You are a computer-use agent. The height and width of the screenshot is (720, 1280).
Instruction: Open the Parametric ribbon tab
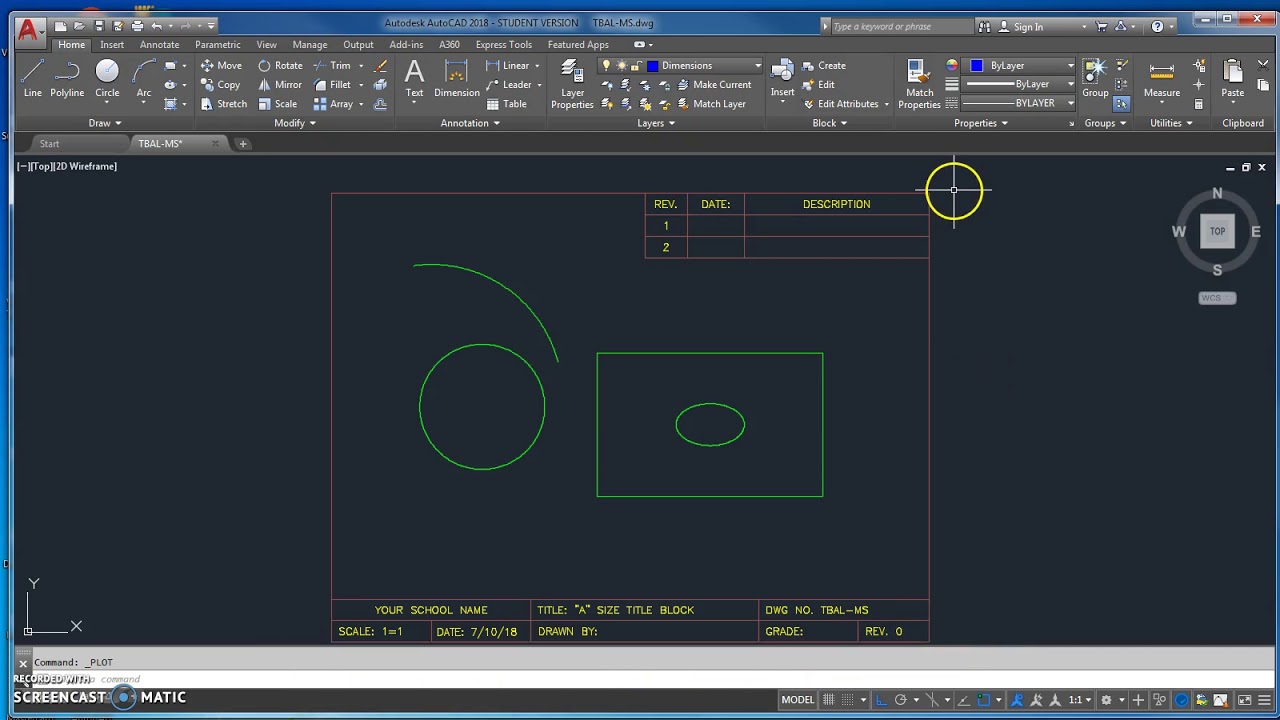(x=217, y=44)
